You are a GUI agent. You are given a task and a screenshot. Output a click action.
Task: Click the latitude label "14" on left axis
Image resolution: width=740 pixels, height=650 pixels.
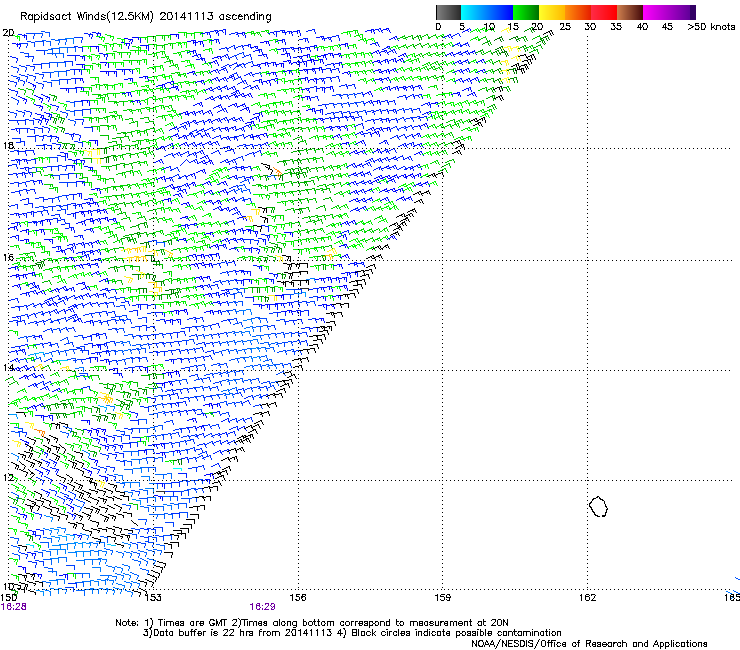(8, 368)
